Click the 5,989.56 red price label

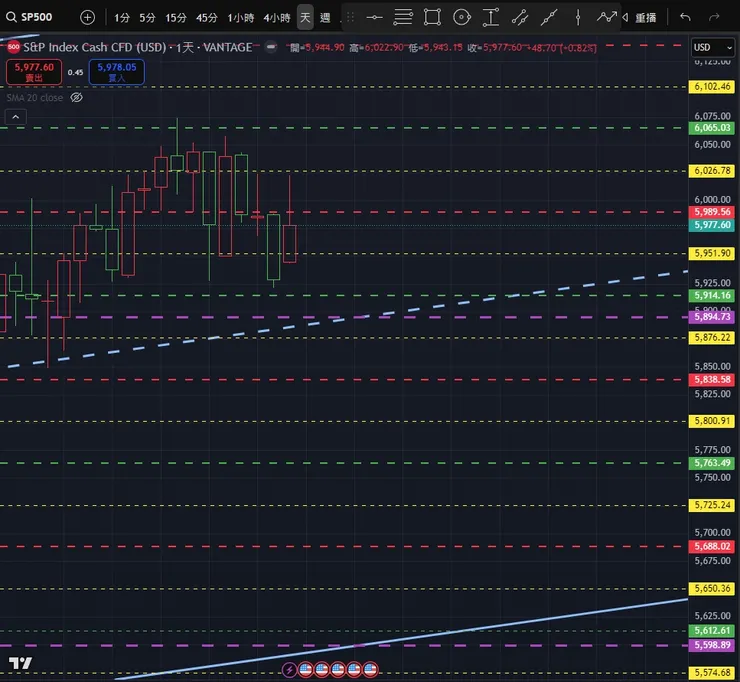tap(712, 211)
